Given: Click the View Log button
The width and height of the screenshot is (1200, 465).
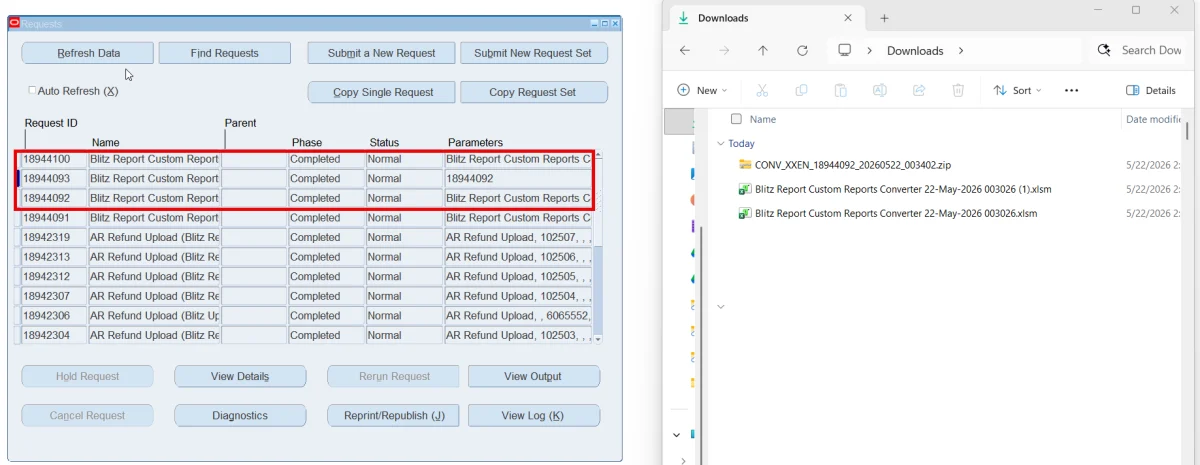Looking at the screenshot, I should 533,415.
